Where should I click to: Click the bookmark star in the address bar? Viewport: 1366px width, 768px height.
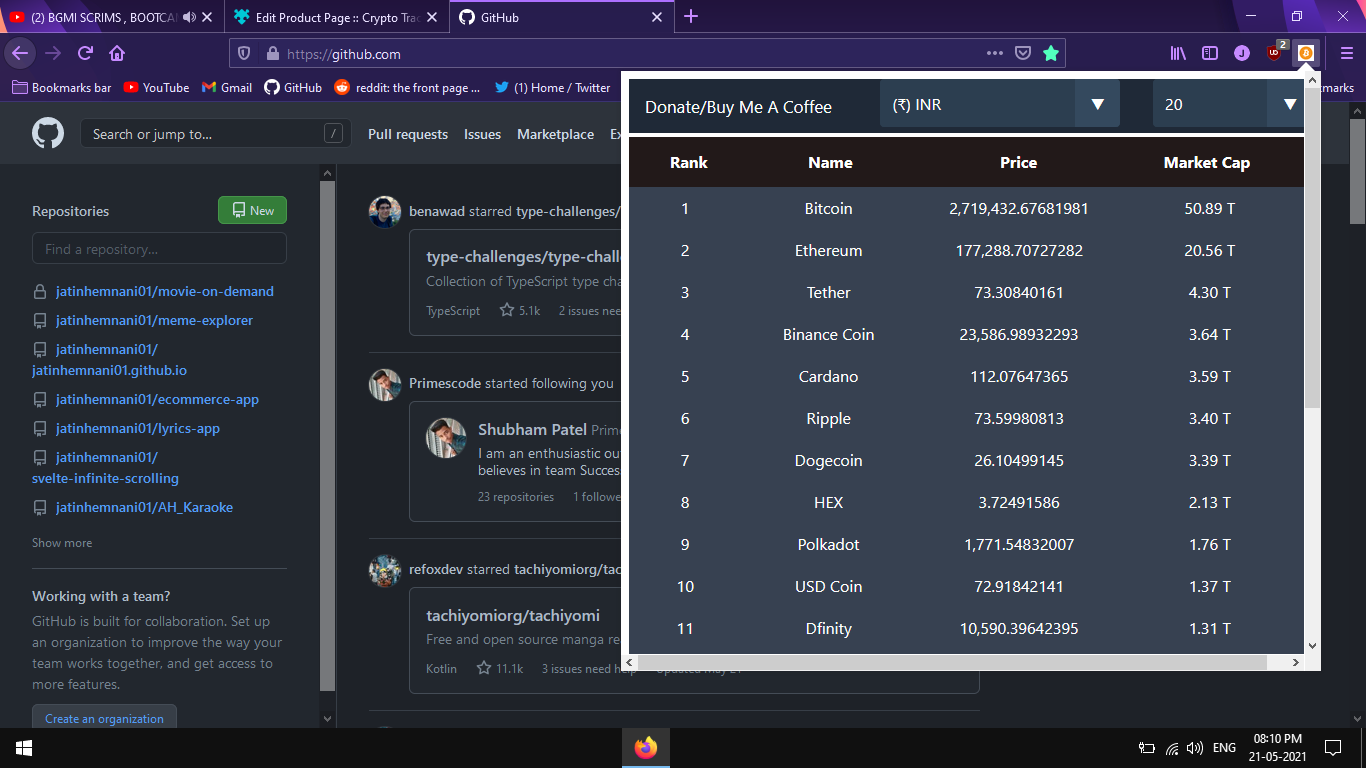[1051, 53]
